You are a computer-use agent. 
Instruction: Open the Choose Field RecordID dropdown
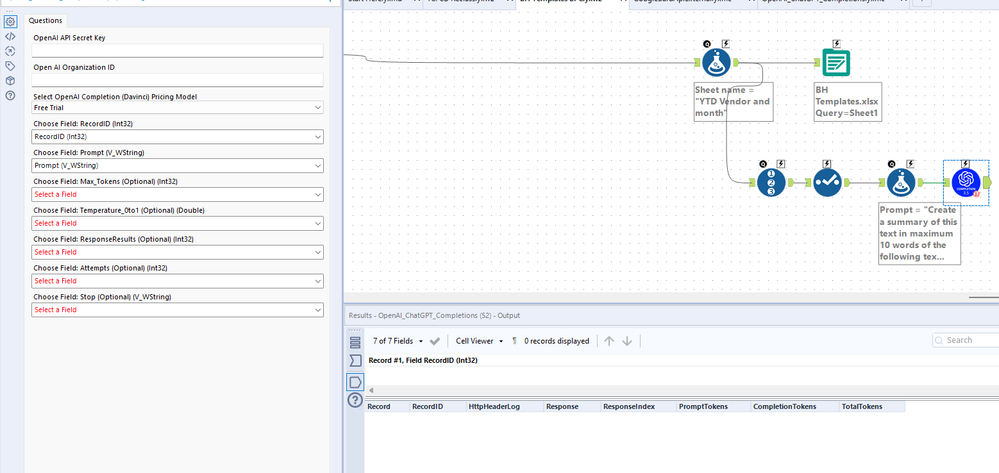tap(178, 136)
